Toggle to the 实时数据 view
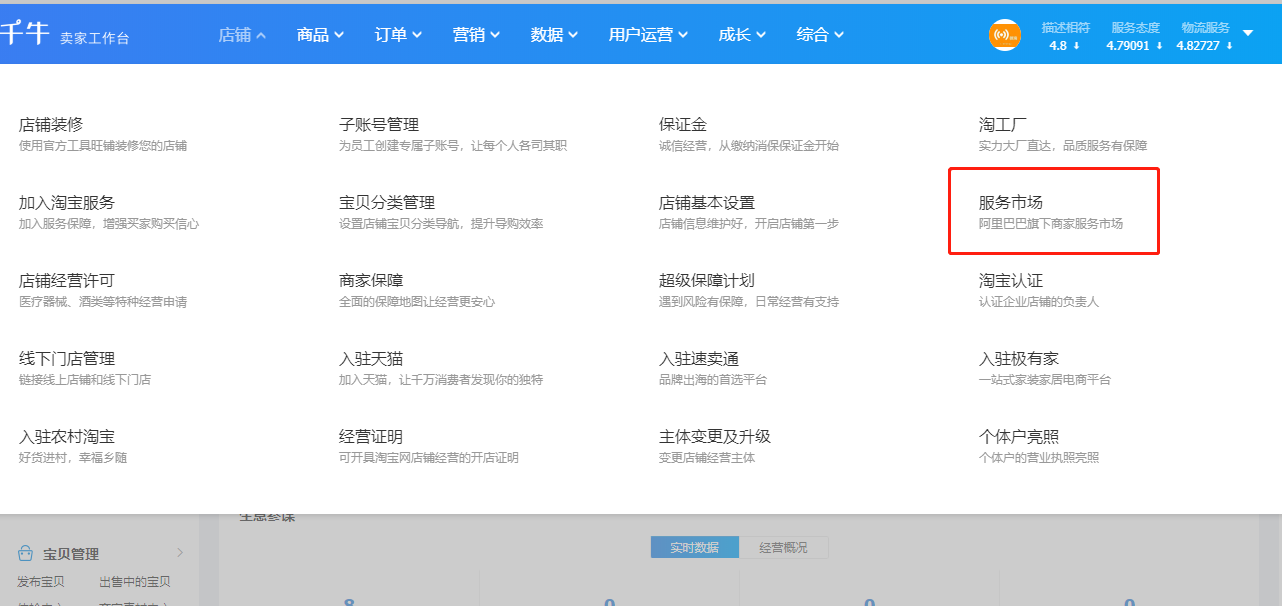 tap(694, 547)
